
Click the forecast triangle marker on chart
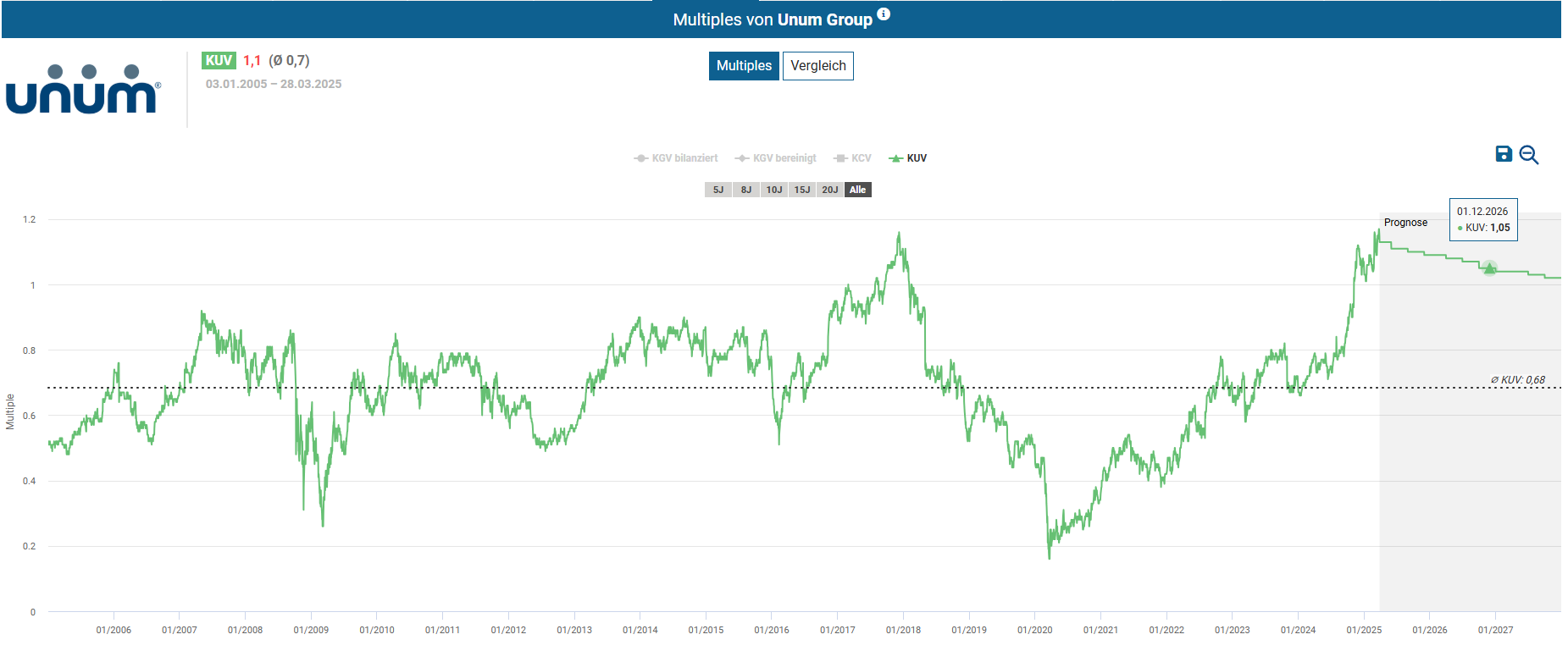(1489, 268)
